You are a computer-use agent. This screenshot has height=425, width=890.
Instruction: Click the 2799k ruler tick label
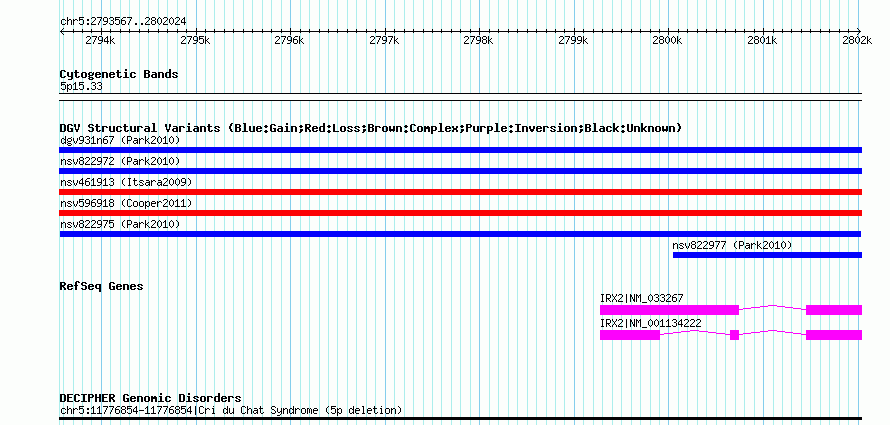[573, 40]
